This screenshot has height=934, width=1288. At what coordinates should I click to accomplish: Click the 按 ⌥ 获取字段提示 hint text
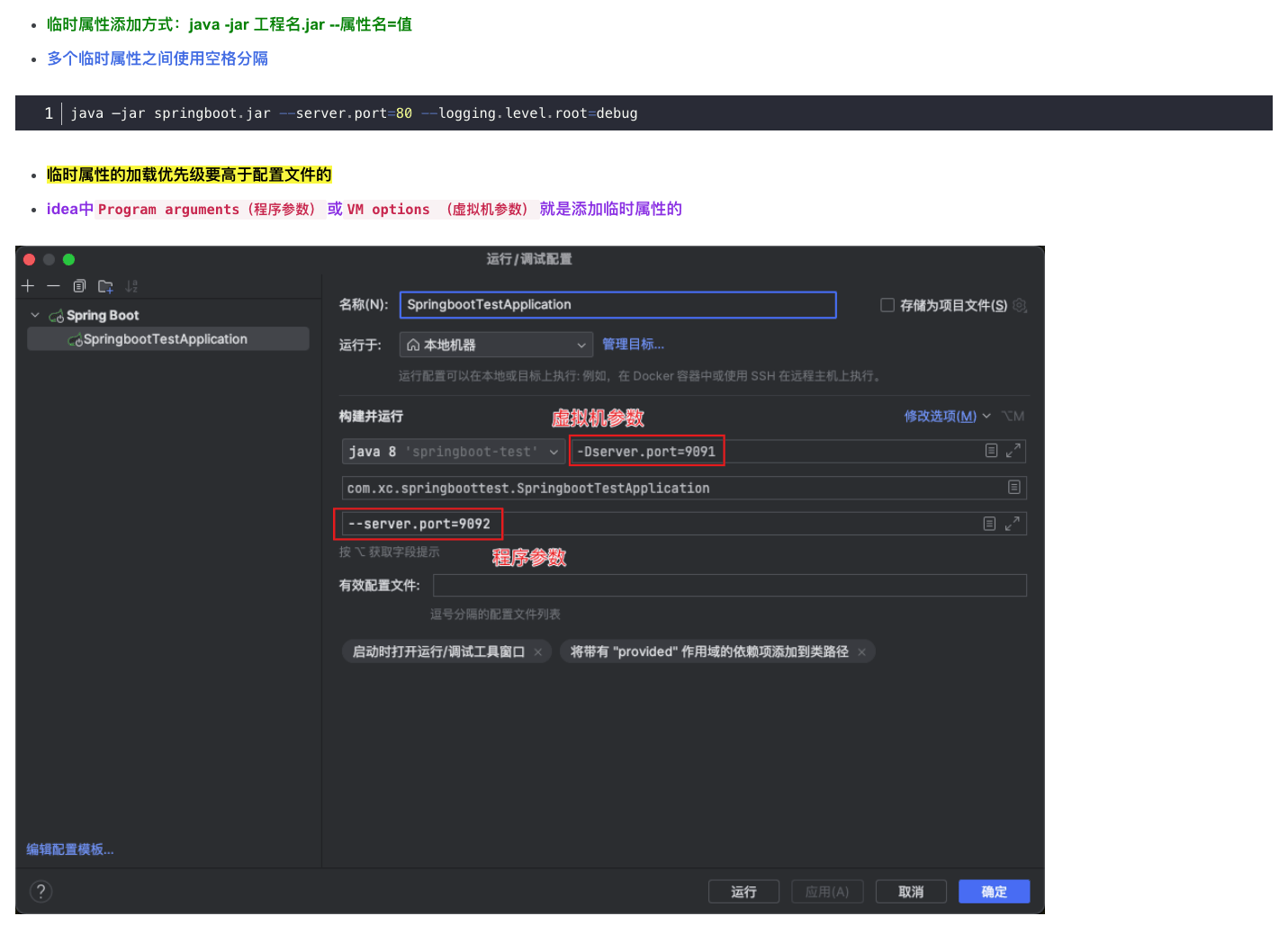390,552
